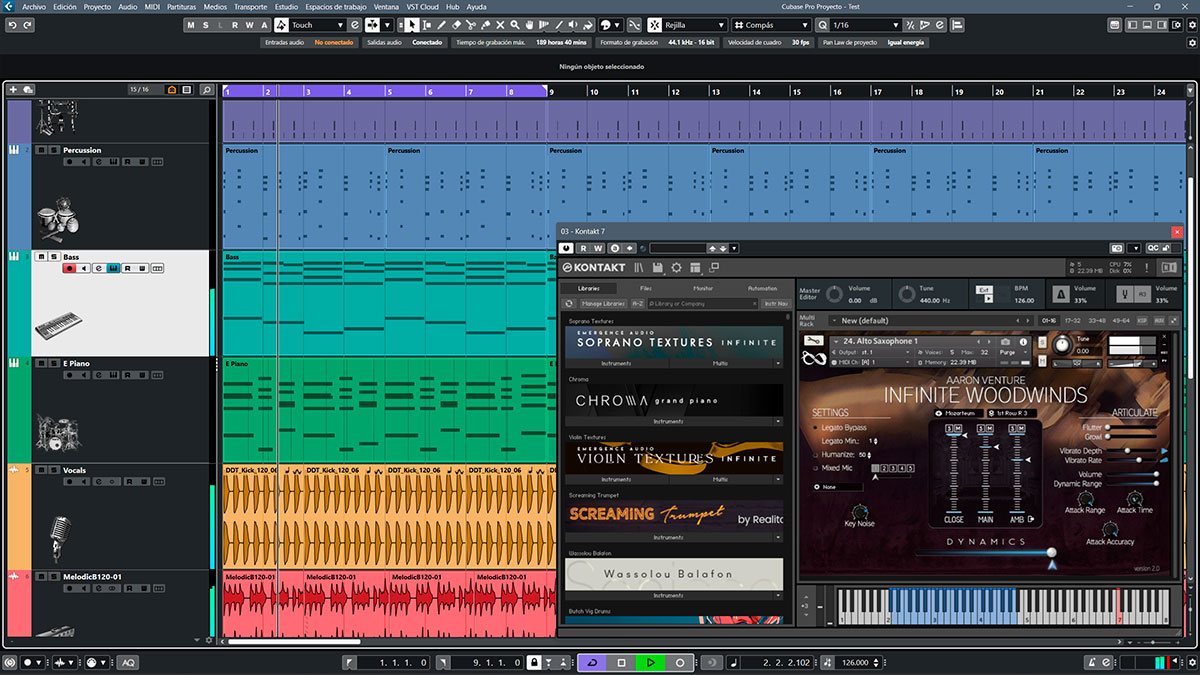Click the Instr Nav button
Image resolution: width=1200 pixels, height=675 pixels.
click(775, 303)
